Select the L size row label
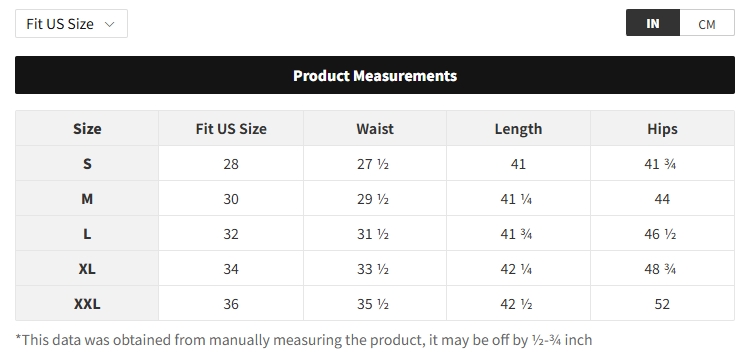Screen dimensions: 750x361 (87, 234)
